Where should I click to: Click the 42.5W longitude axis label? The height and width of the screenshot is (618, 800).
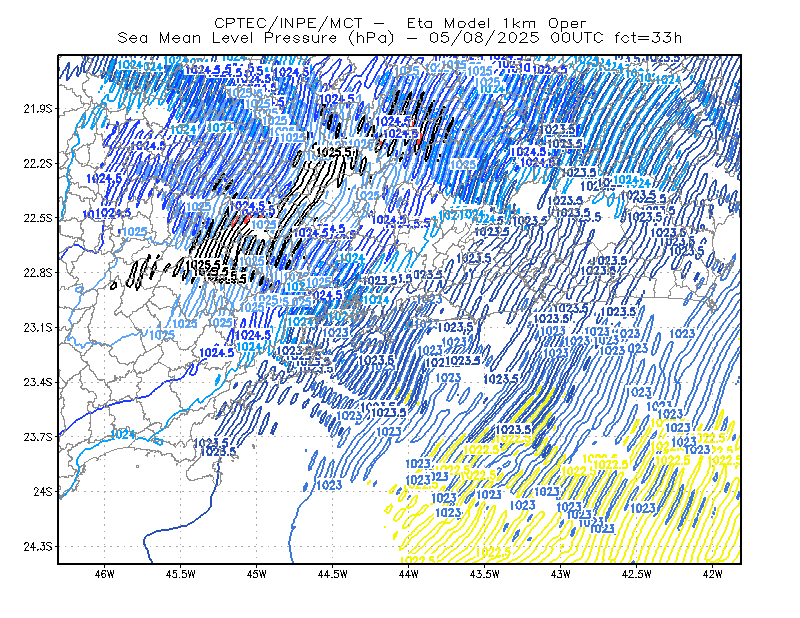[x=637, y=574]
